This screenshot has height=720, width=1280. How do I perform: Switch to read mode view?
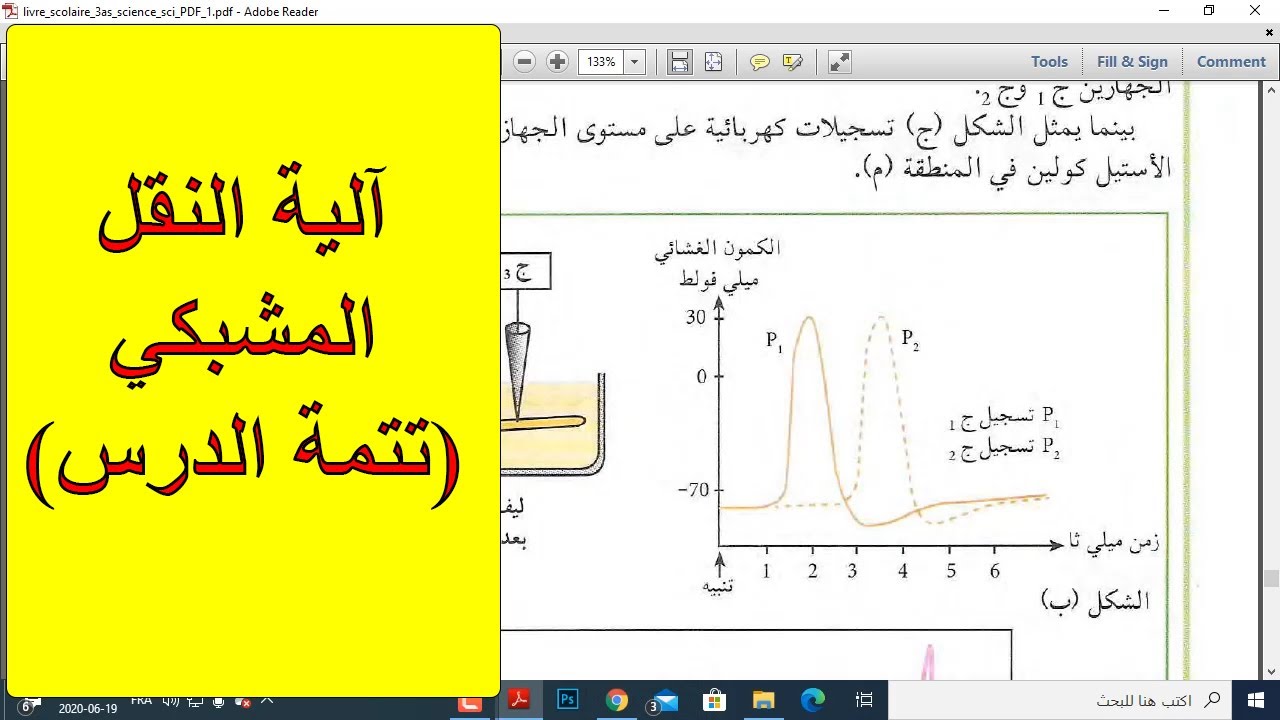tap(840, 62)
